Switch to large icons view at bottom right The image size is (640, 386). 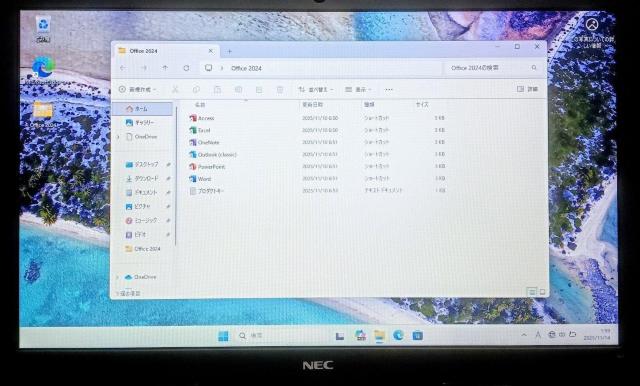click(542, 292)
